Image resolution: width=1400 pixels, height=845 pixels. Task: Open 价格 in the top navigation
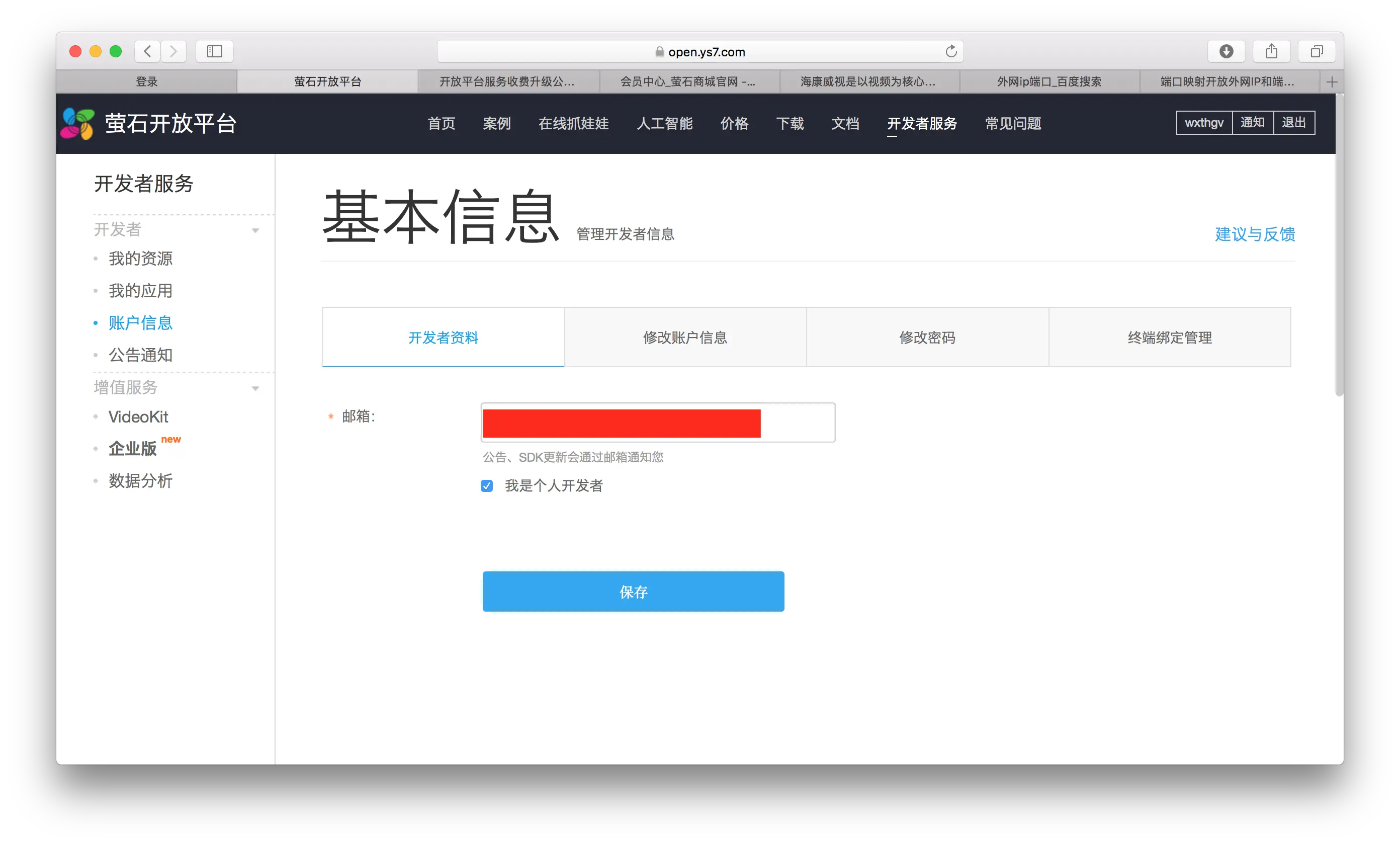734,123
